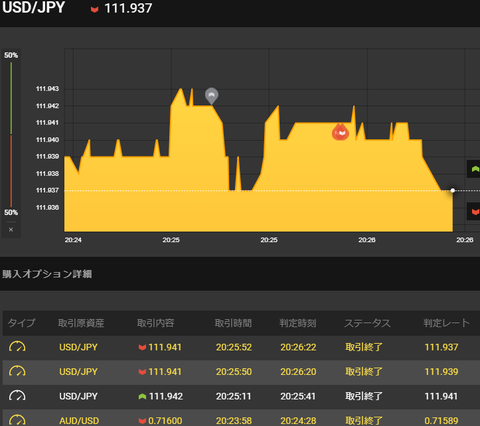Click the 111.936 price axis label
This screenshot has height=426, width=480.
click(x=47, y=207)
